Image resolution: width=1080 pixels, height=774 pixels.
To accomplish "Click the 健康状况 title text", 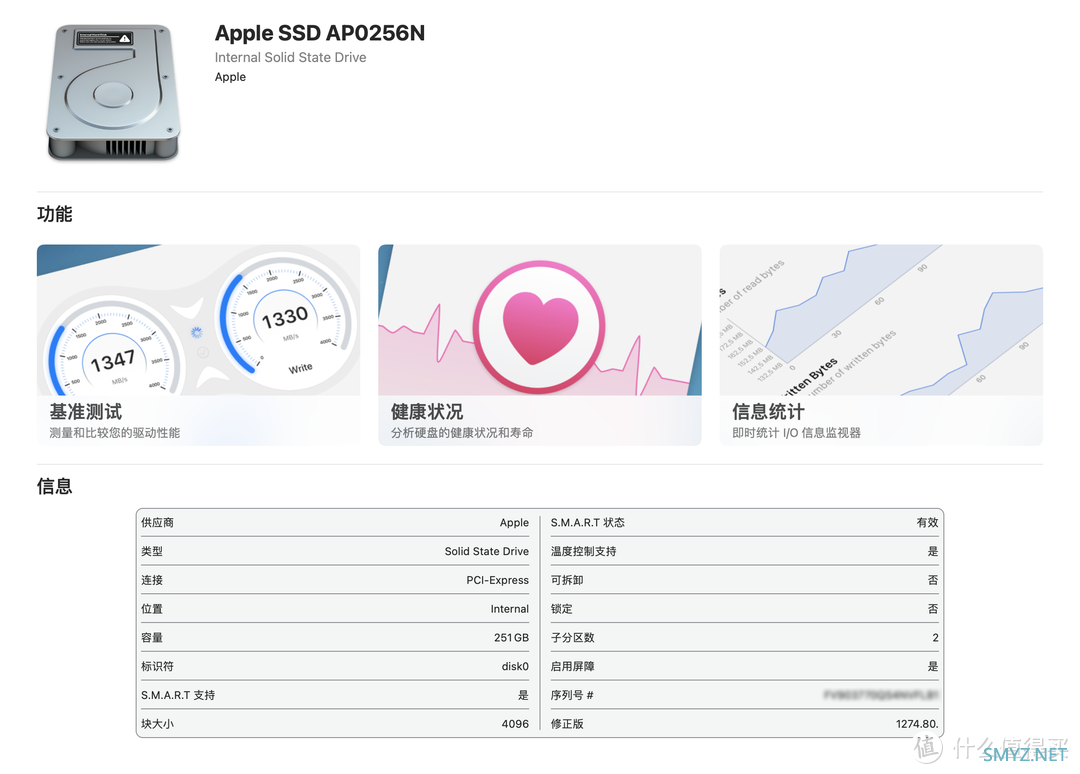I will point(427,412).
